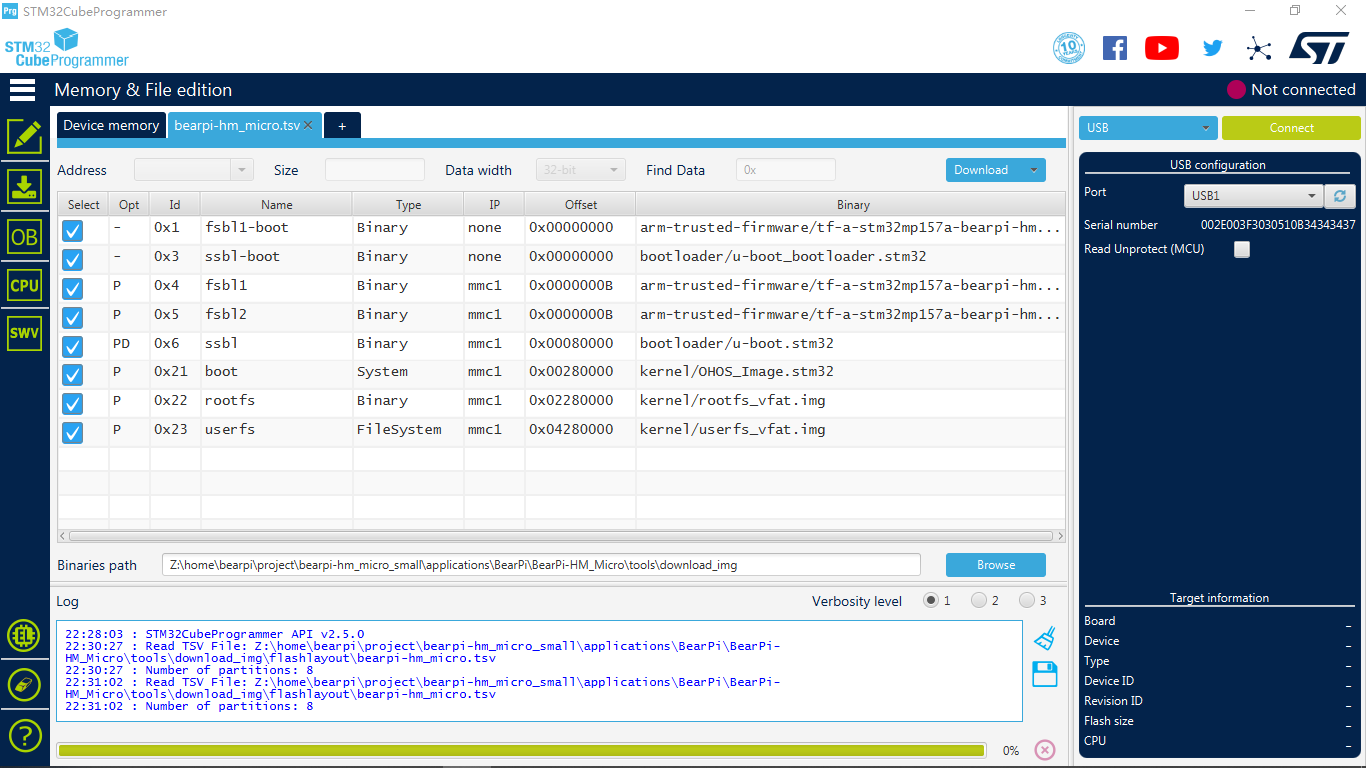Open the ST YouTube channel icon
This screenshot has width=1366, height=768.
point(1162,48)
